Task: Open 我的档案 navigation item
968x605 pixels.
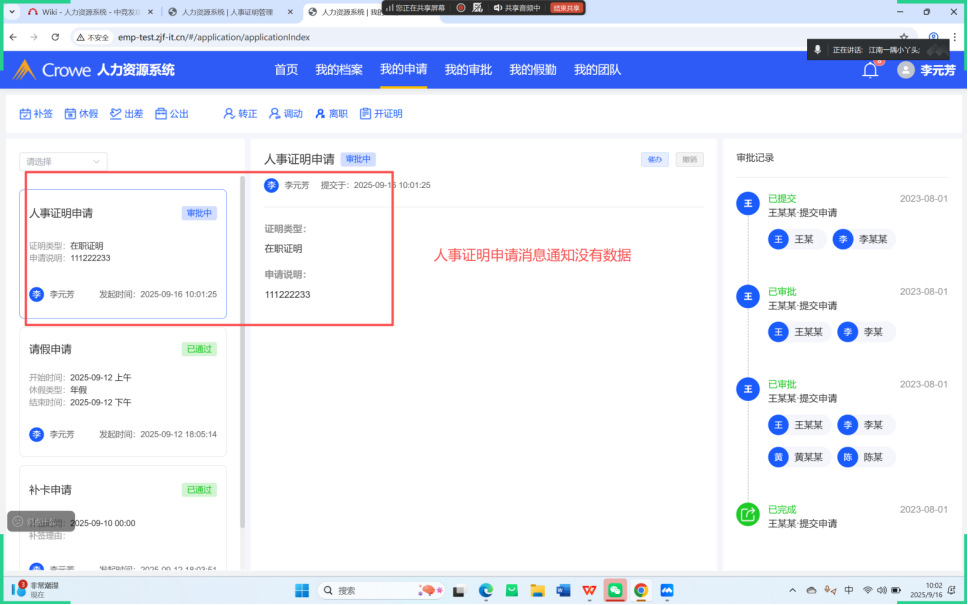Action: pos(339,70)
